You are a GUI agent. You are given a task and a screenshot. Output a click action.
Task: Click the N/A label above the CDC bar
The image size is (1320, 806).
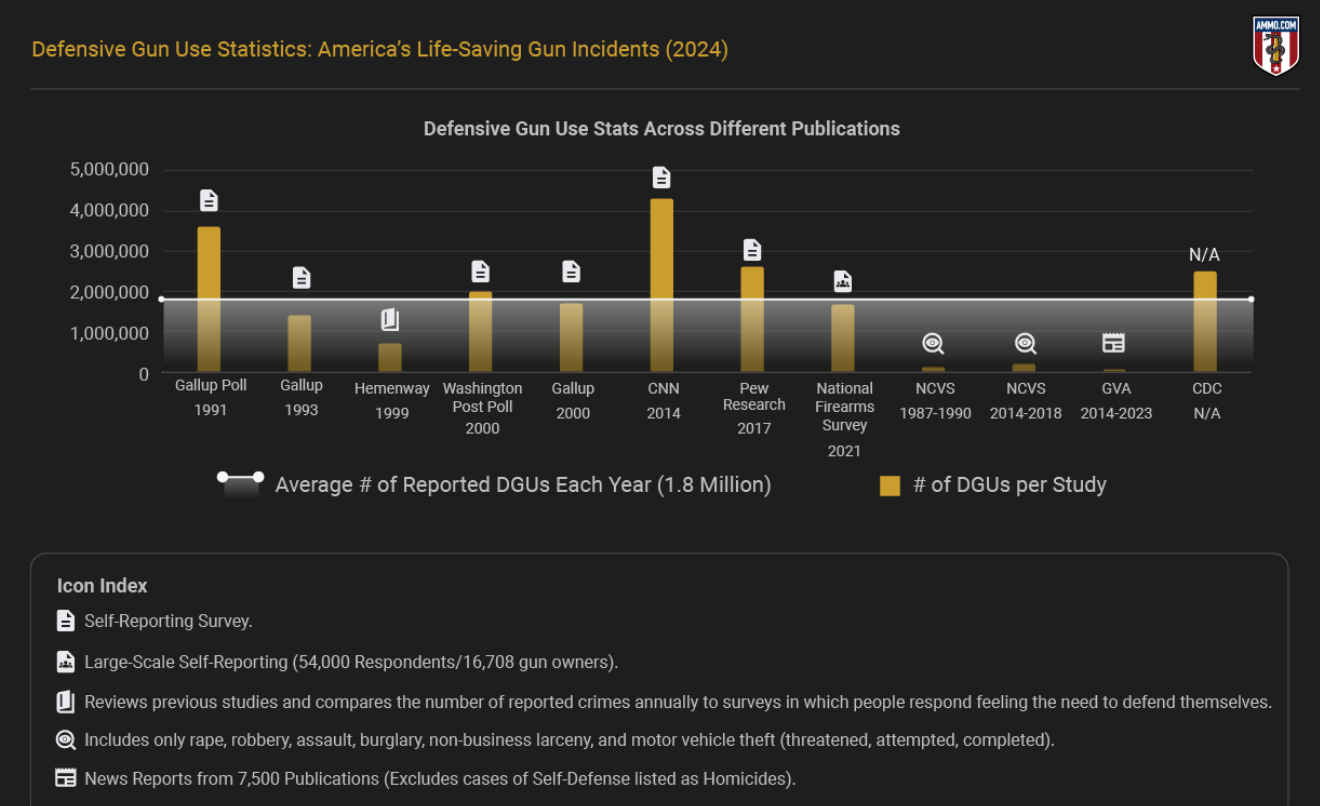[1204, 255]
